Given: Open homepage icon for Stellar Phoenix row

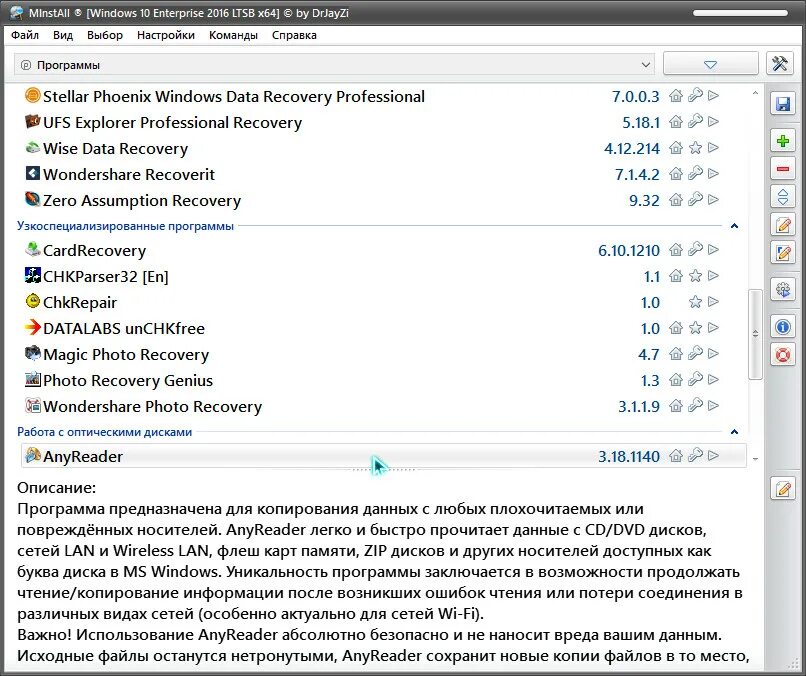Looking at the screenshot, I should click(675, 96).
